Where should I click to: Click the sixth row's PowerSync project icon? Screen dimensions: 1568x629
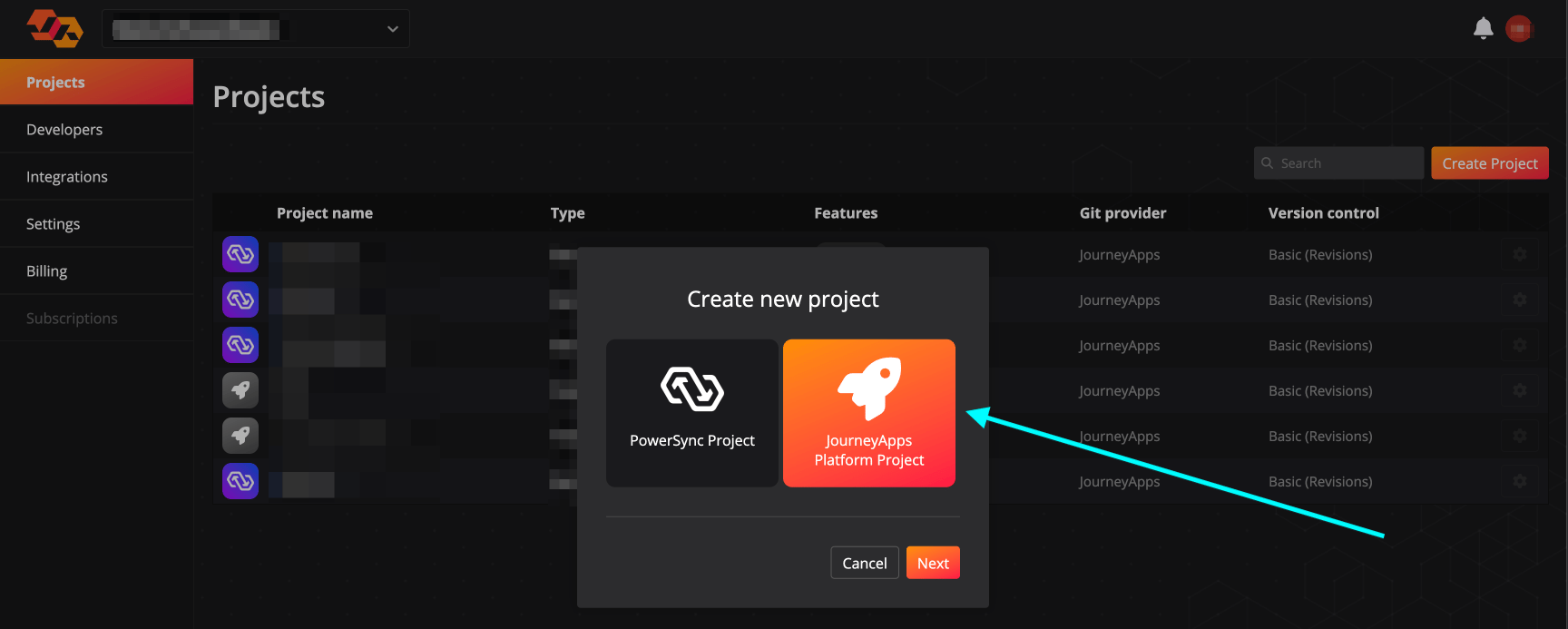[x=240, y=481]
